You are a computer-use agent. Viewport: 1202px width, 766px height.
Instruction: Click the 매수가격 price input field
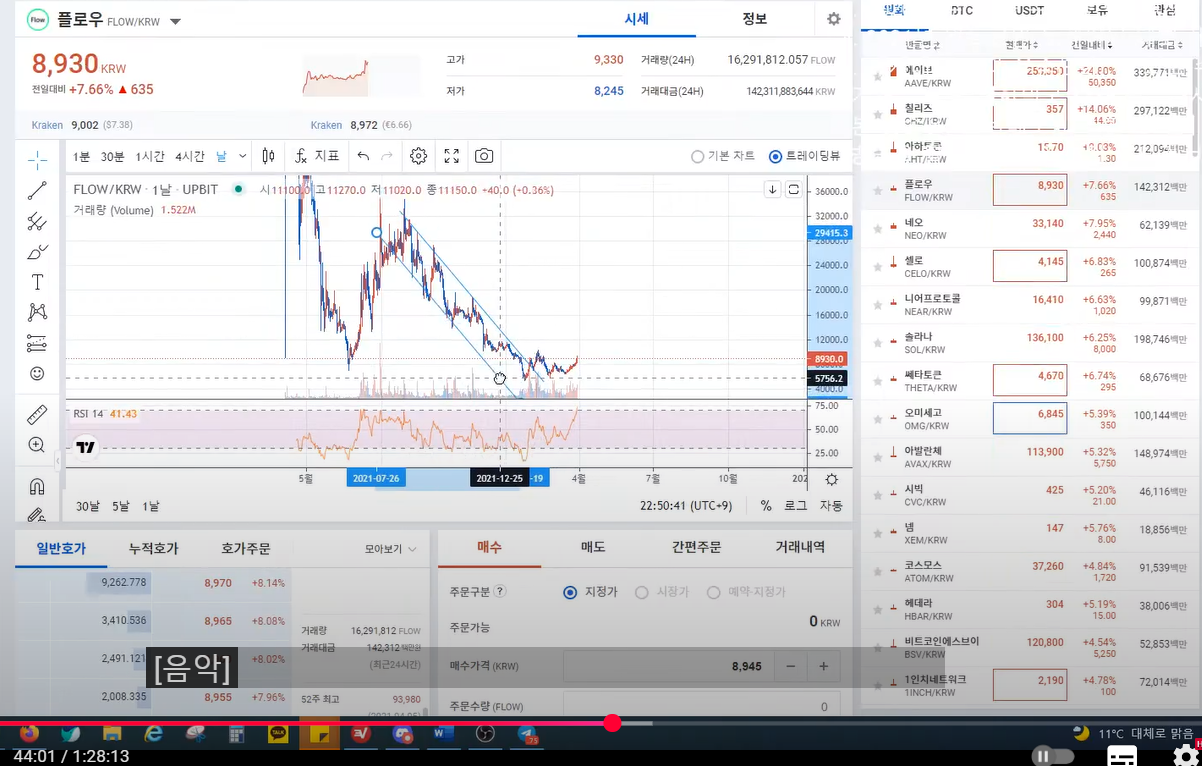(667, 666)
